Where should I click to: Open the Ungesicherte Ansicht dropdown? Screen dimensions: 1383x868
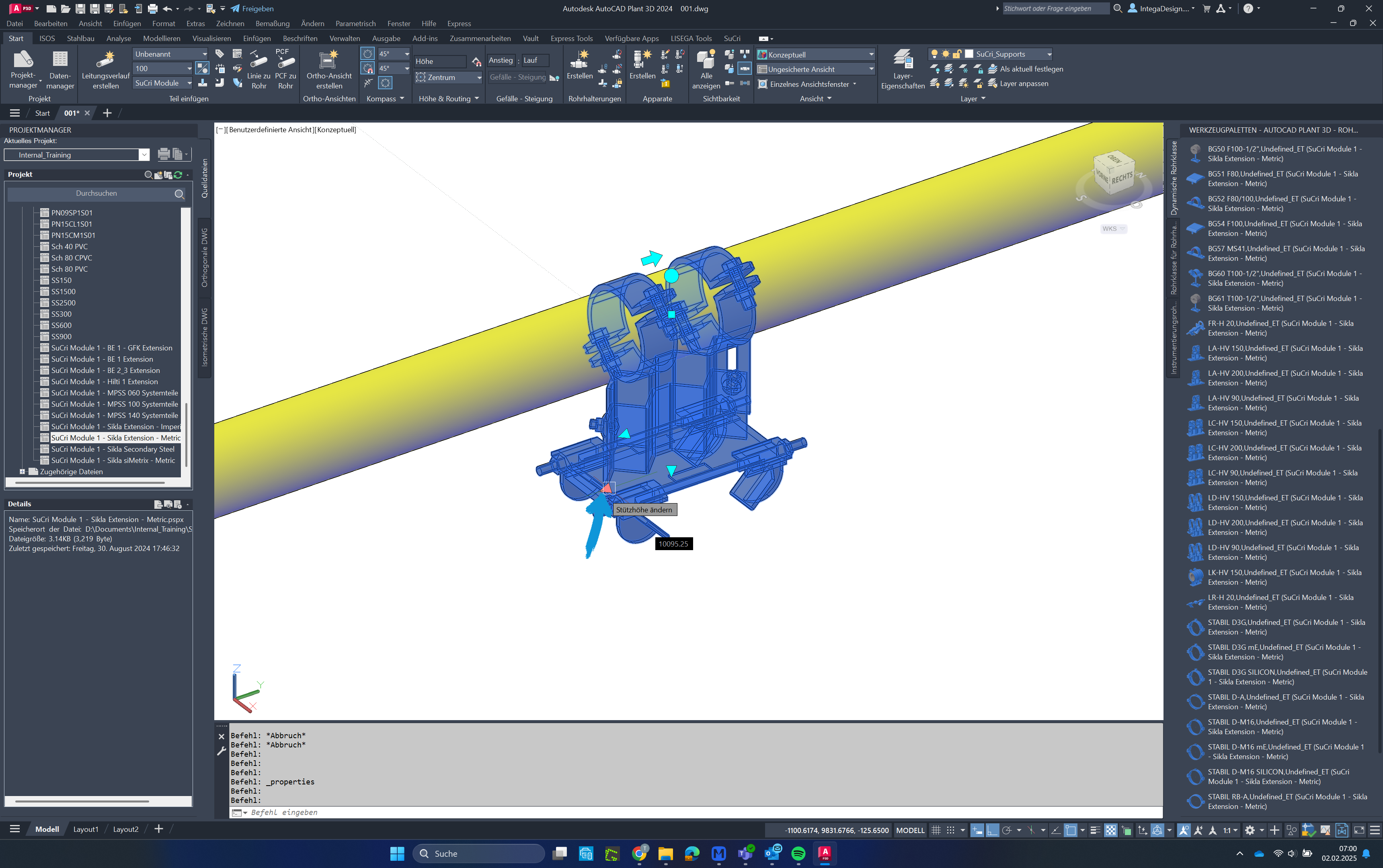(x=816, y=70)
